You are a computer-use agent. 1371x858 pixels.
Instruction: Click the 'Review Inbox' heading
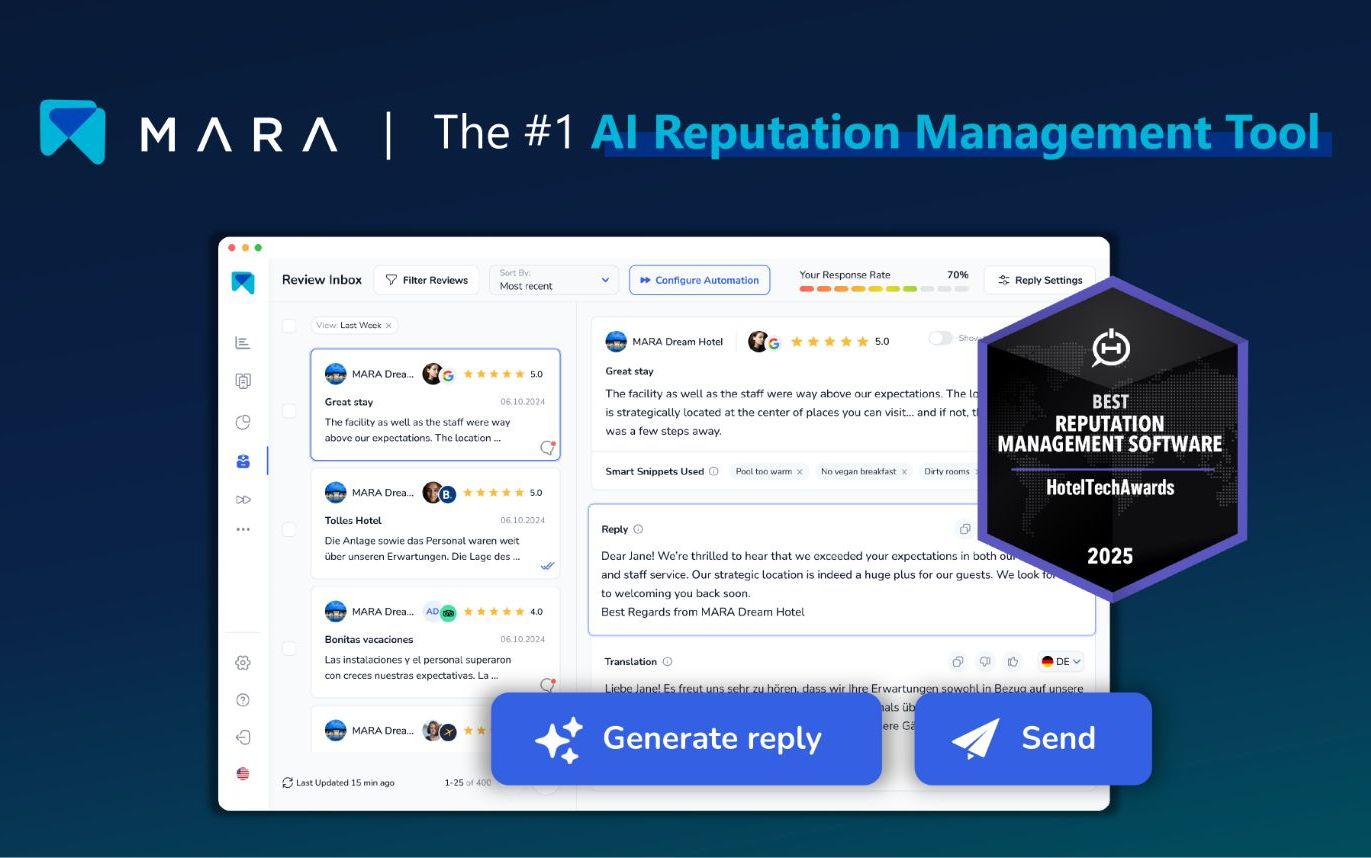(322, 280)
